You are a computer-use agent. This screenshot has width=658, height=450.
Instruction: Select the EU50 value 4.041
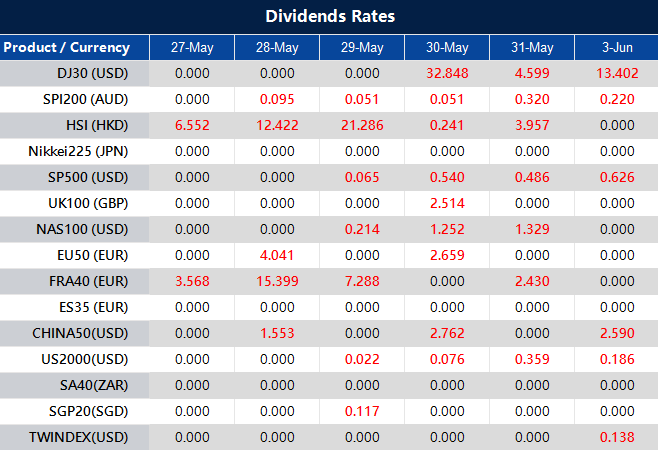pyautogui.click(x=277, y=255)
